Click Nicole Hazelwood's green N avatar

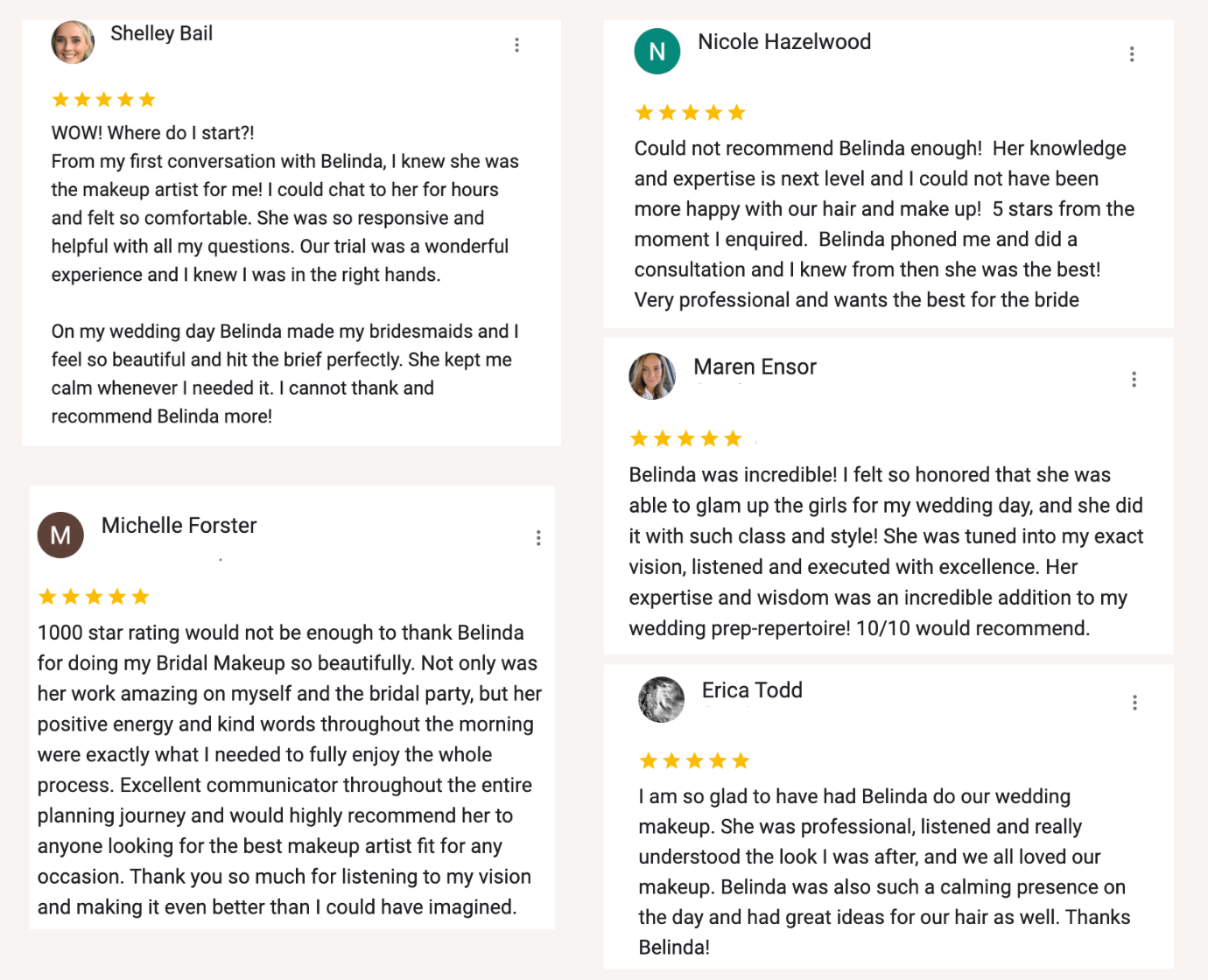coord(657,52)
